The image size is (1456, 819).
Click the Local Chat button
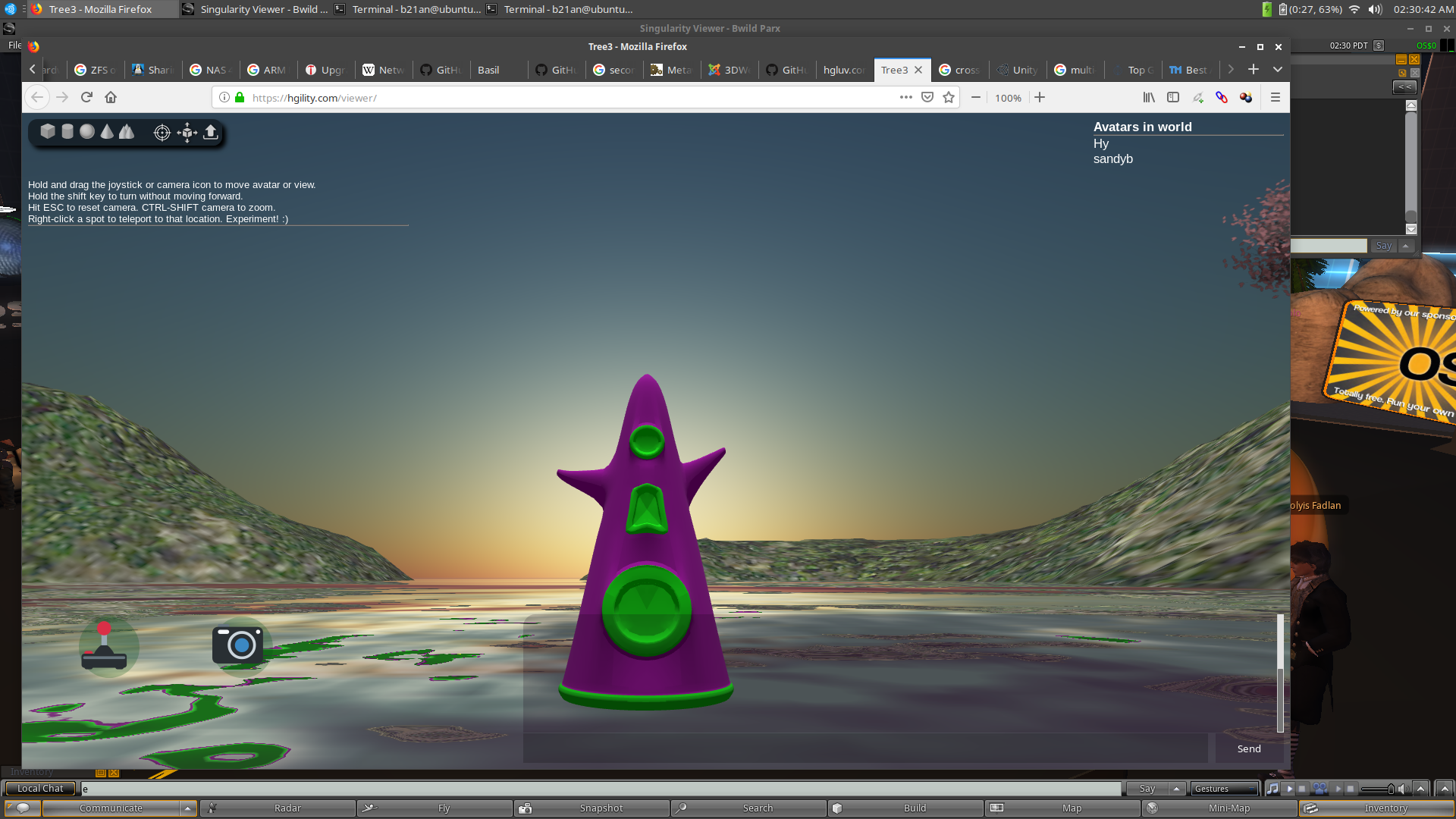coord(40,789)
